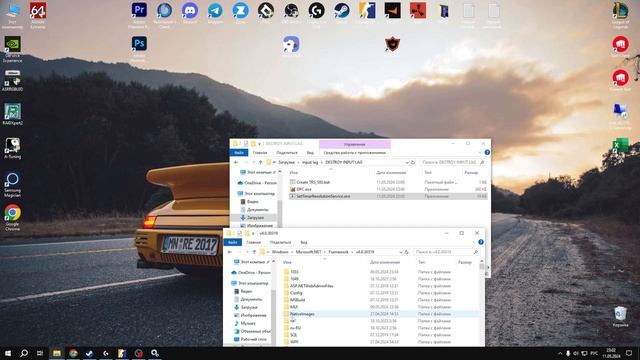Open the Adobe Photoshop desktop icon
Viewport: 640px width, 360px height.
(x=139, y=49)
